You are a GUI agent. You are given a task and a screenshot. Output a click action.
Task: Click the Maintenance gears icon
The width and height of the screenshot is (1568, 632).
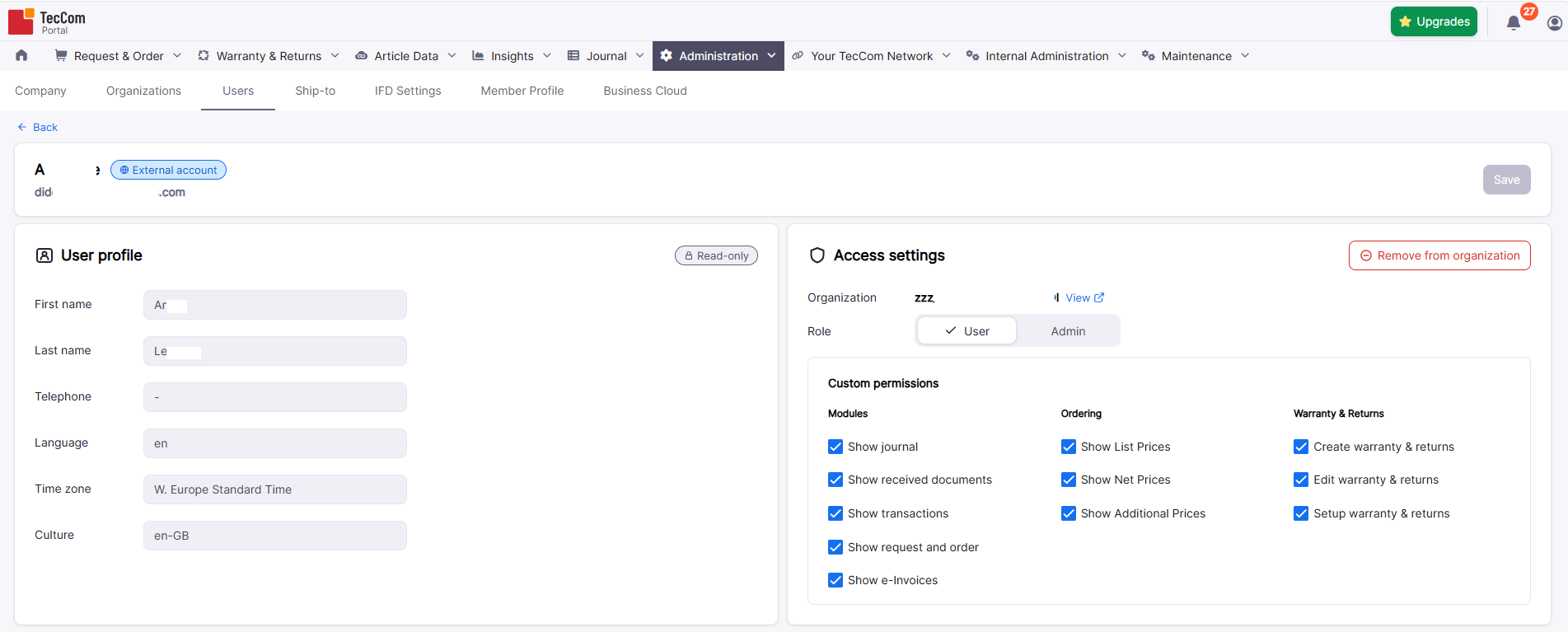click(1148, 55)
